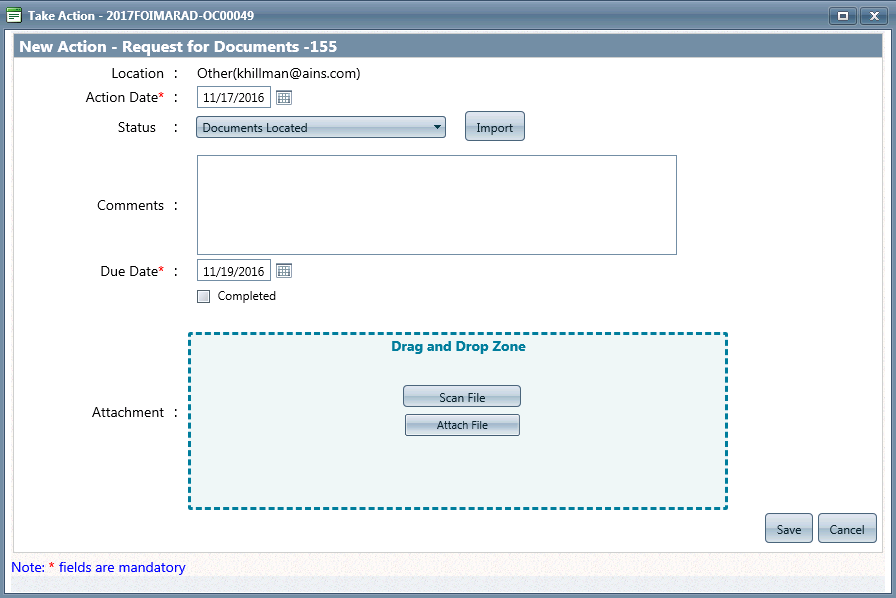Viewport: 896px width, 598px height.
Task: Click the Completed checkbox label text
Action: click(247, 296)
